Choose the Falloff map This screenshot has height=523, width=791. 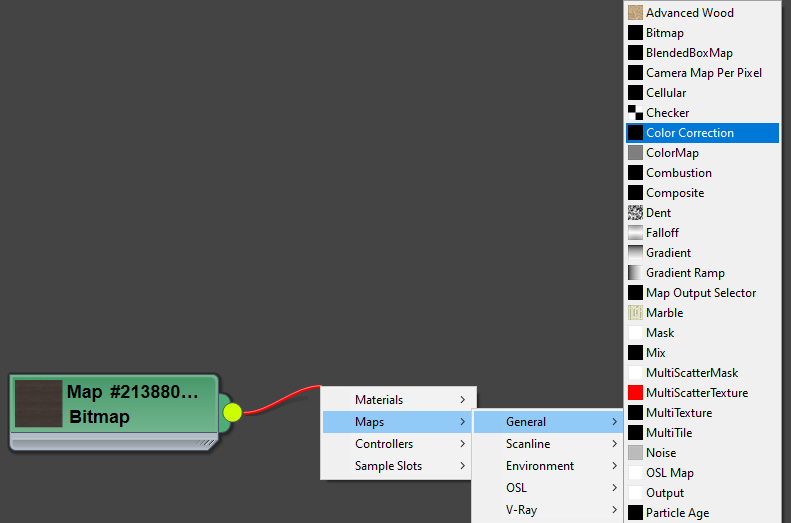[x=702, y=233]
